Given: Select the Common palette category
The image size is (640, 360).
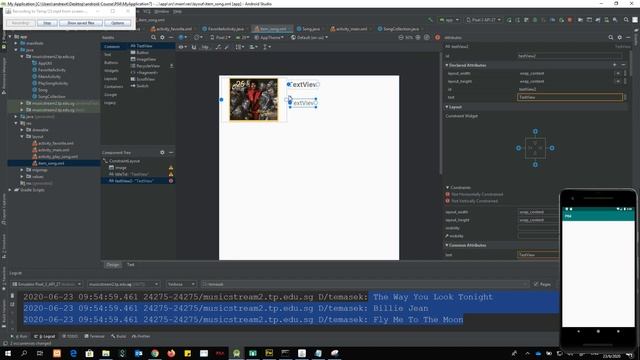Looking at the screenshot, I should [x=111, y=47].
